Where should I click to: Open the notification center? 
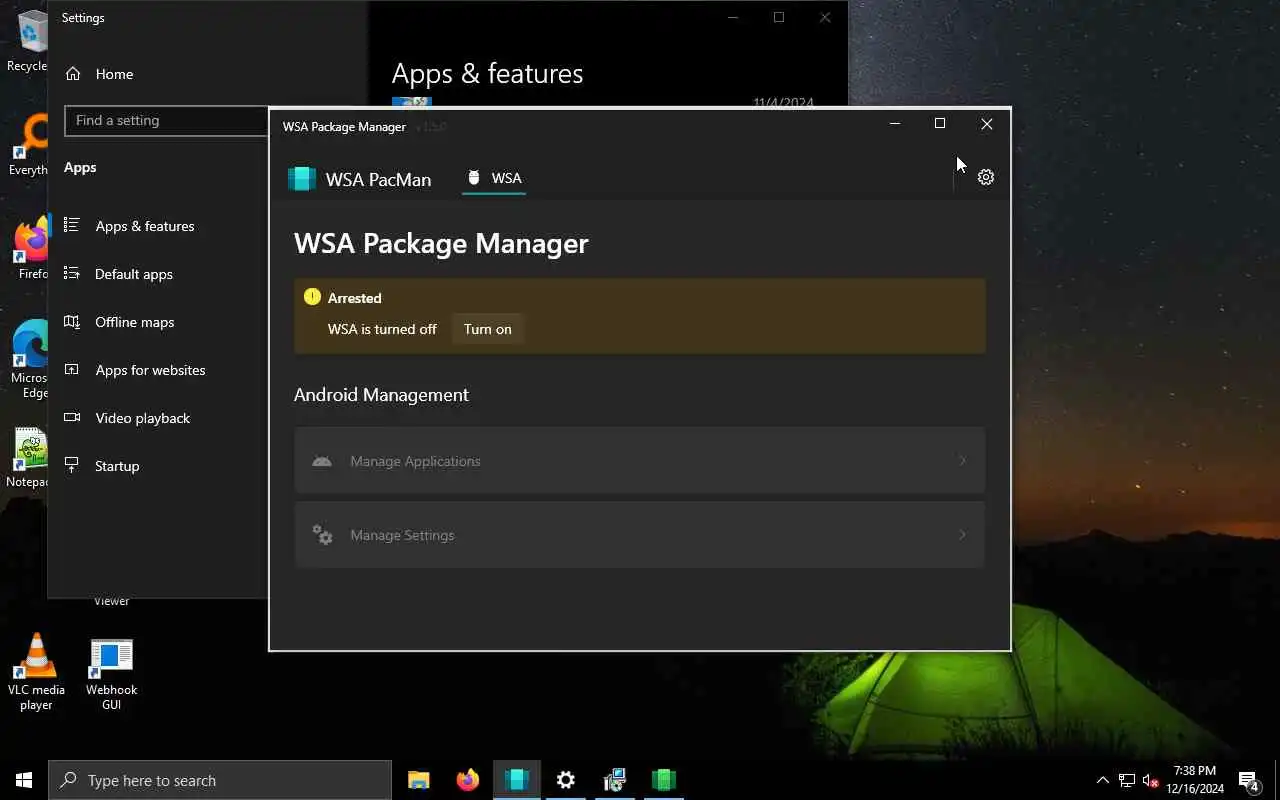coord(1249,780)
